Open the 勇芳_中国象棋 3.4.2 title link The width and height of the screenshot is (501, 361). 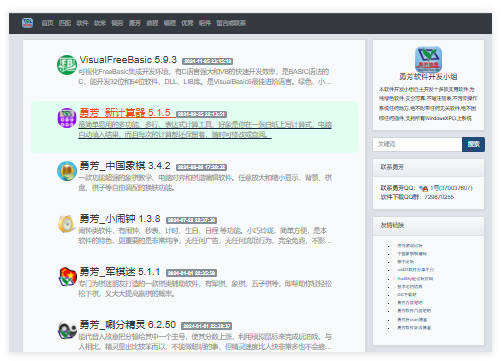pyautogui.click(x=125, y=166)
